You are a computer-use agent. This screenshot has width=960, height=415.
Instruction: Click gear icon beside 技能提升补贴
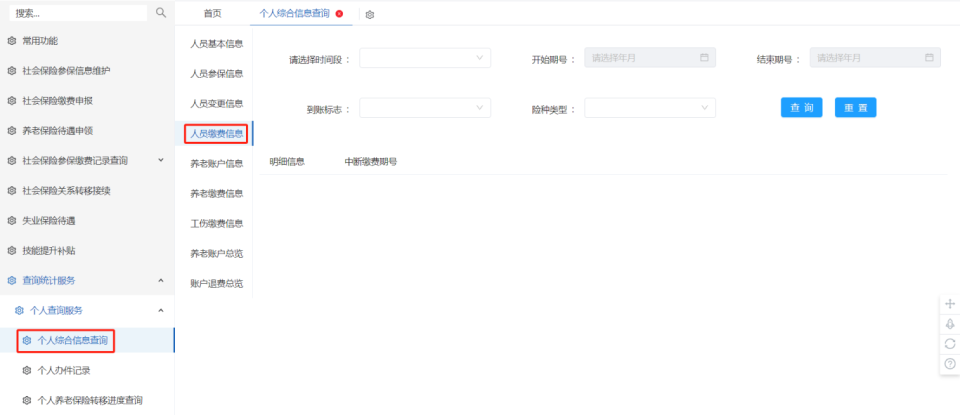[x=12, y=251]
